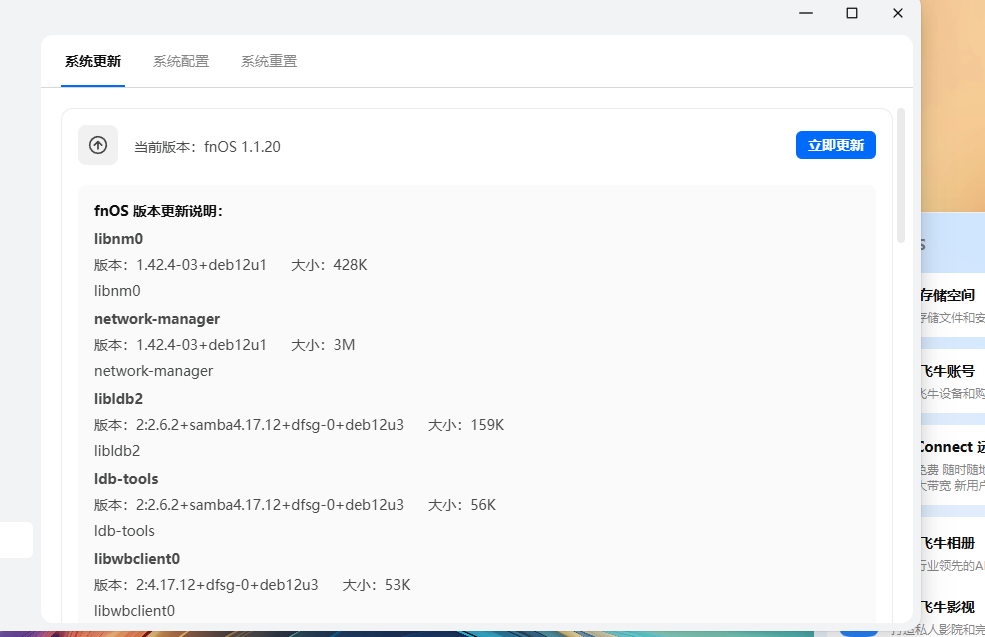This screenshot has height=637, width=985.
Task: Click the plain libnm0 description line
Action: (x=117, y=291)
